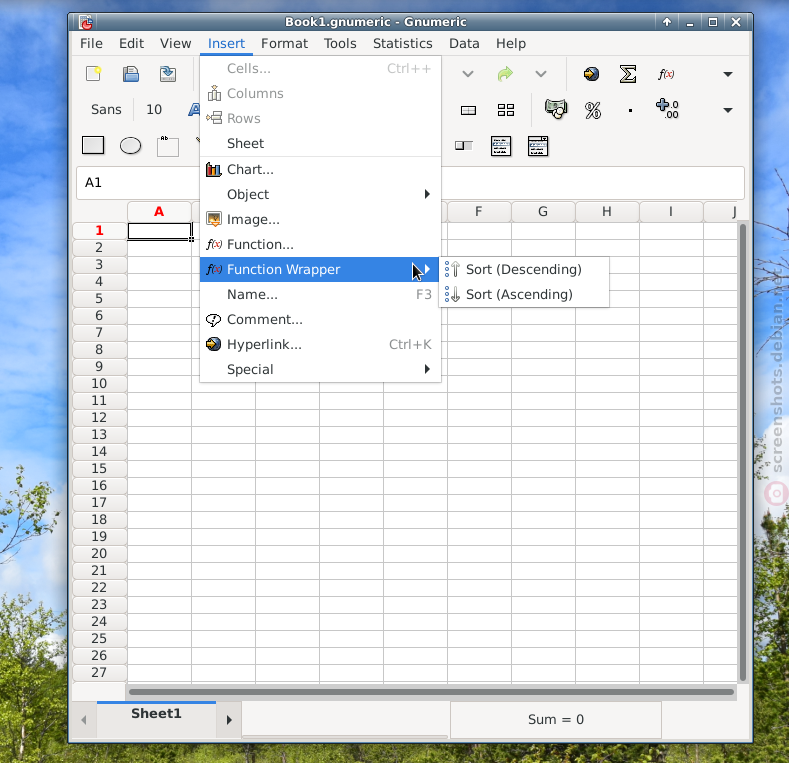Select the ellipse drawing tool

130,145
